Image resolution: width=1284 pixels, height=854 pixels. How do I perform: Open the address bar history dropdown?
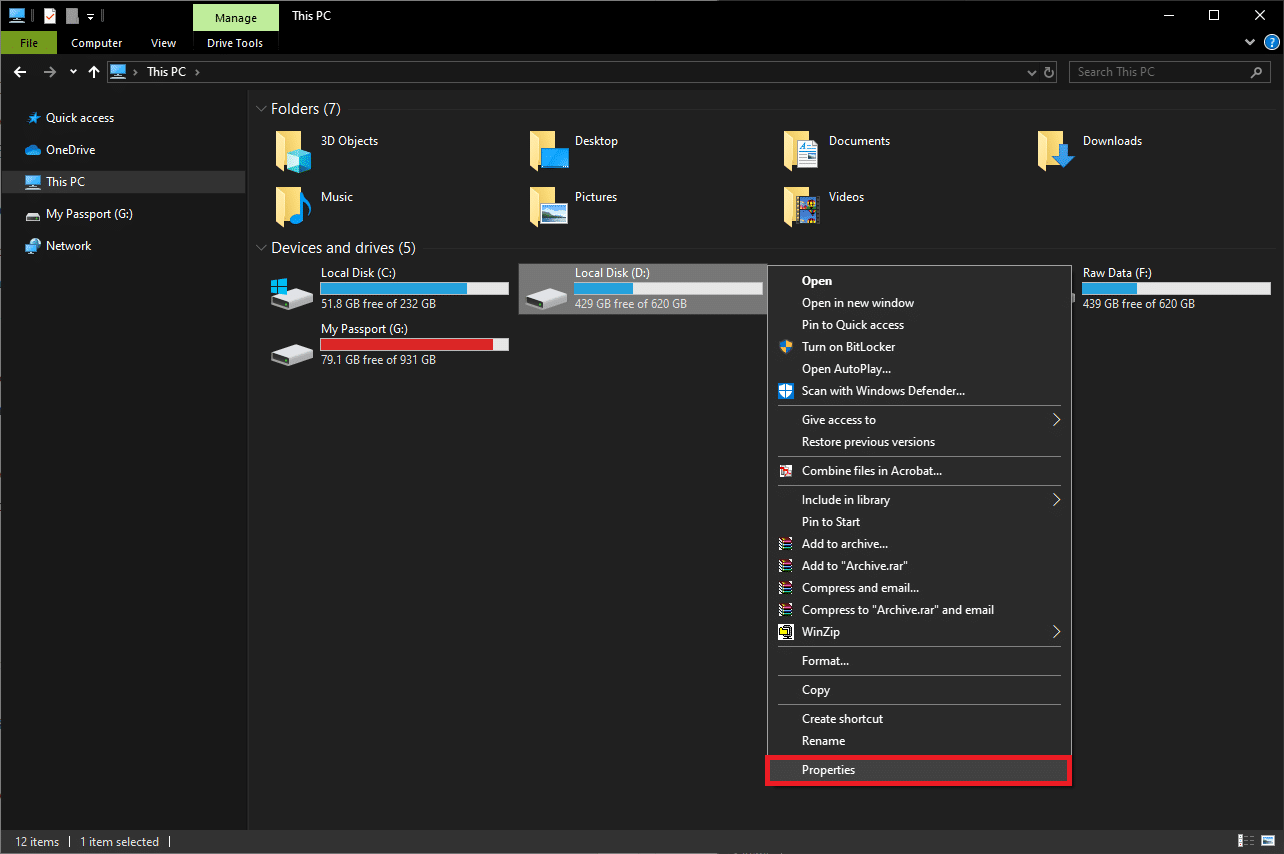click(1032, 73)
